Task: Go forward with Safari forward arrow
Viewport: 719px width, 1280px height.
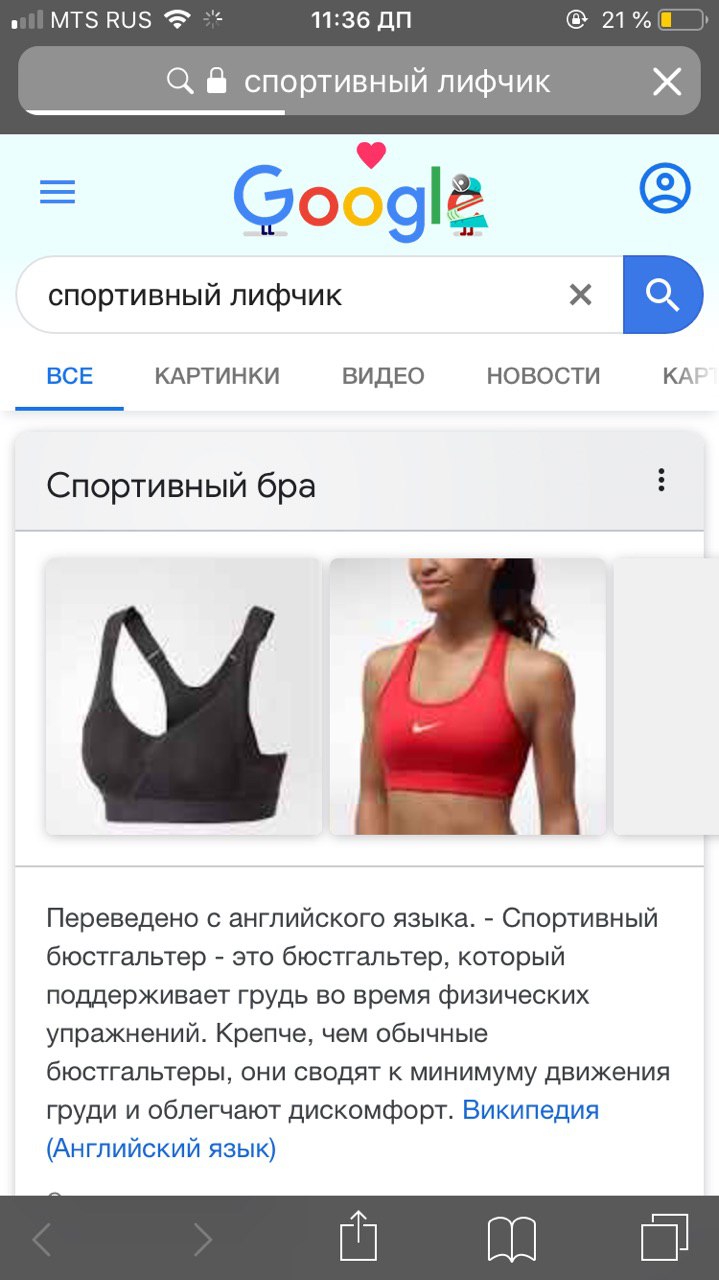Action: coord(203,1240)
